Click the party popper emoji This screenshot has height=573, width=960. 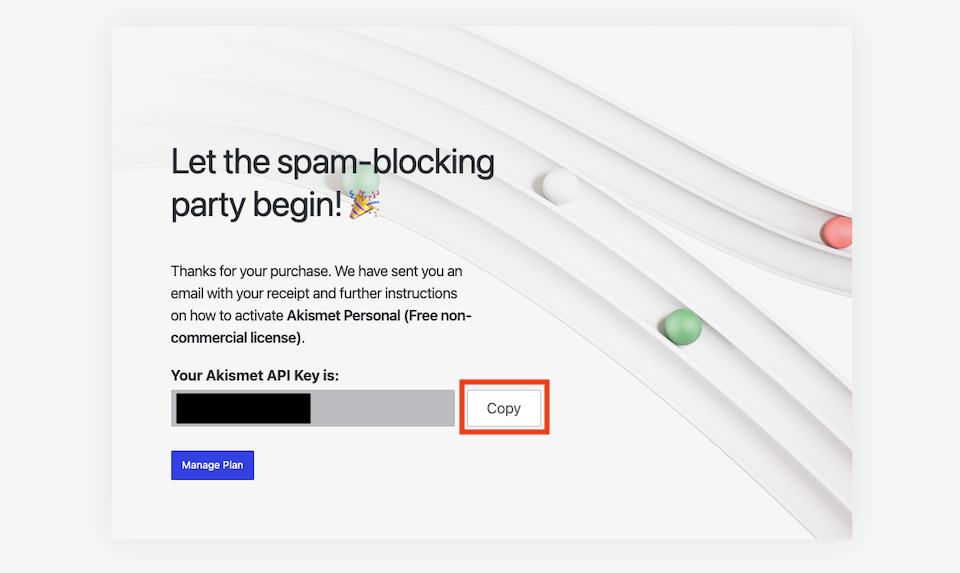(x=364, y=204)
